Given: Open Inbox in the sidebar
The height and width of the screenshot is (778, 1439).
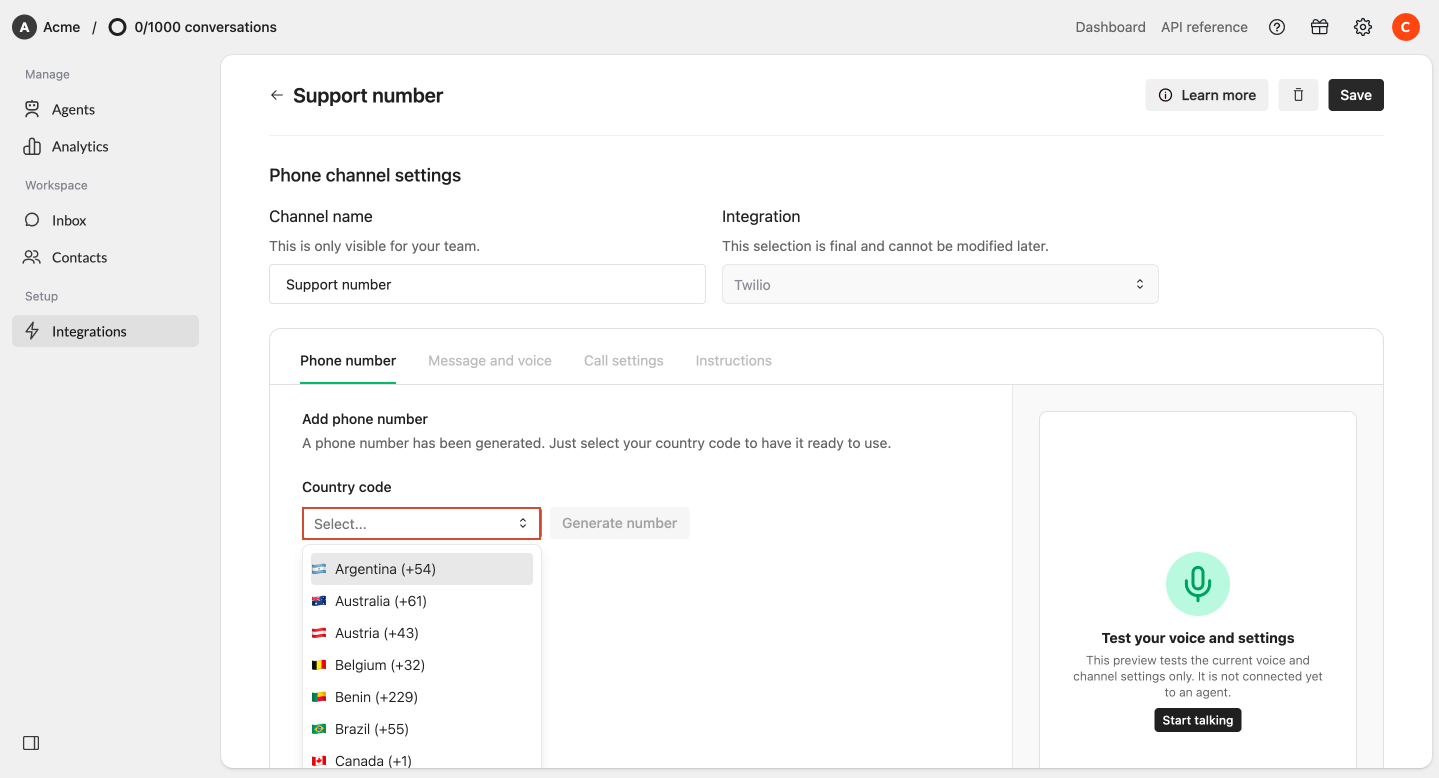Looking at the screenshot, I should click(x=105, y=220).
